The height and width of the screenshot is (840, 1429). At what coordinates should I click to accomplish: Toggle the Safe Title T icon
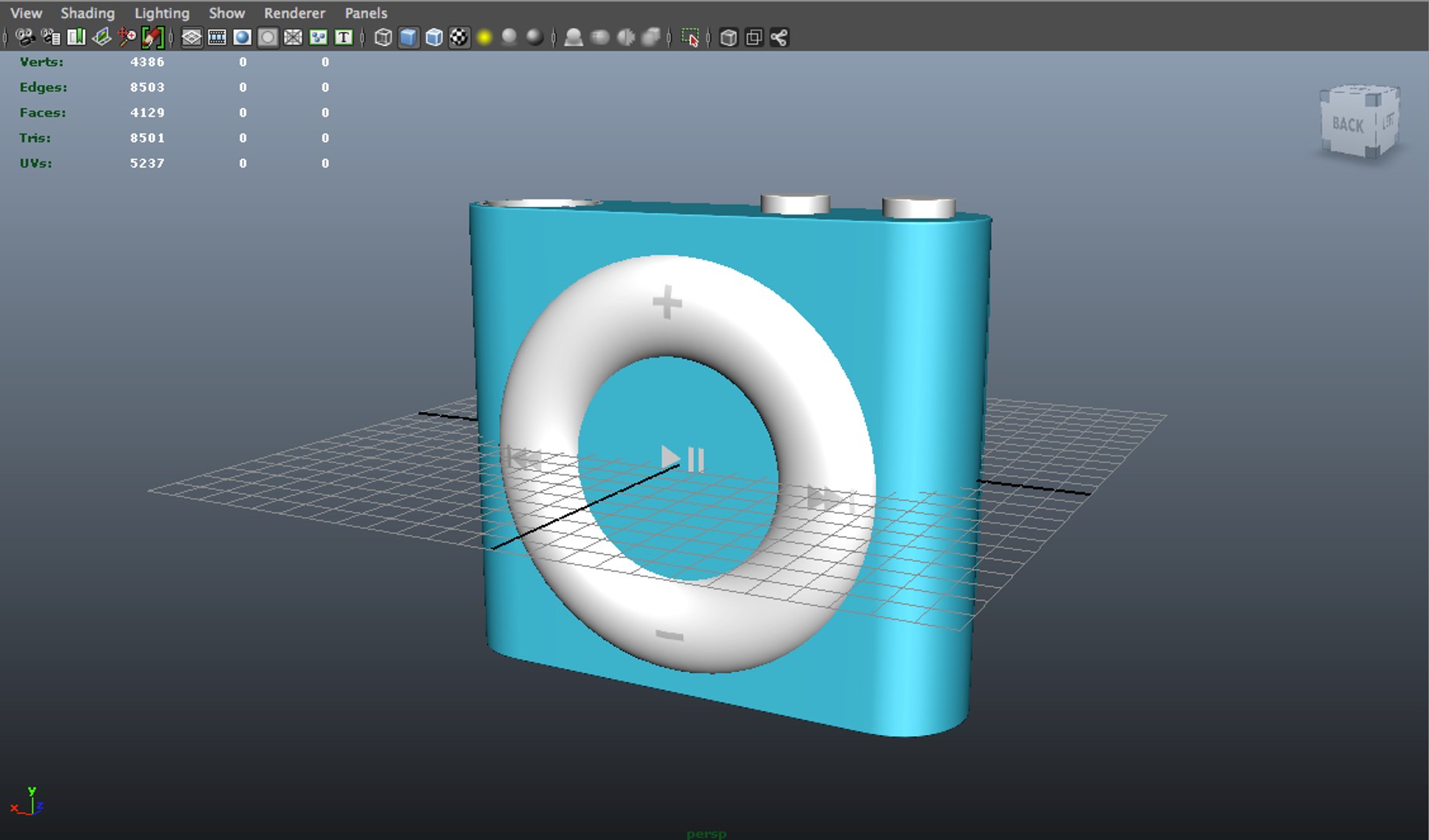(344, 37)
